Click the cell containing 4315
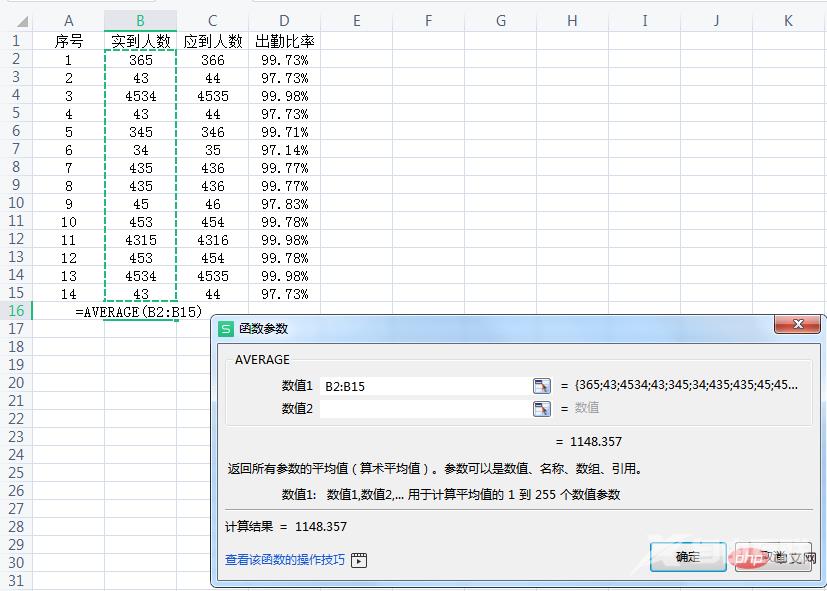The width and height of the screenshot is (827, 591). pyautogui.click(x=140, y=240)
